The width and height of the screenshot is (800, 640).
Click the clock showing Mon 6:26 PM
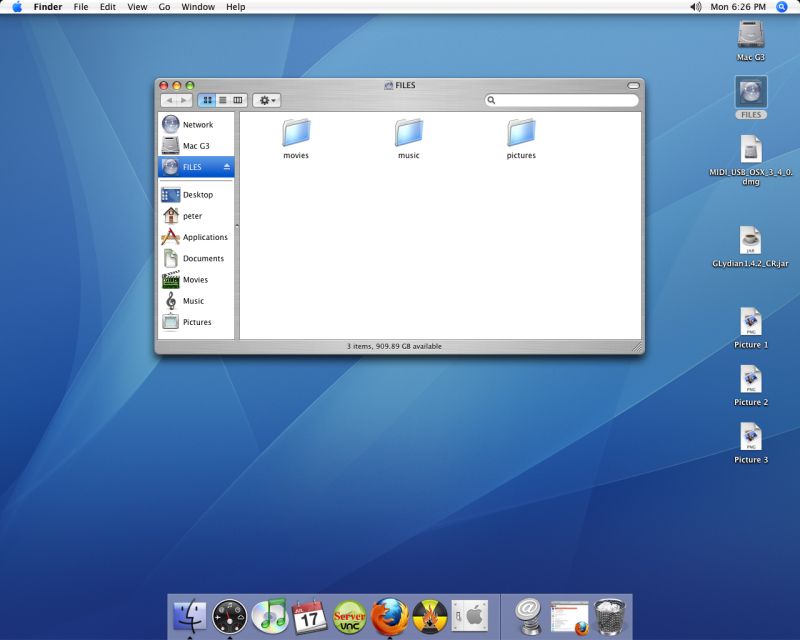[x=738, y=7]
